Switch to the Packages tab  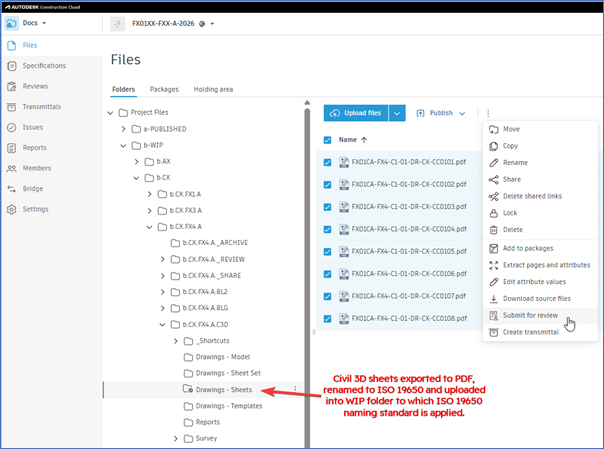(x=164, y=89)
